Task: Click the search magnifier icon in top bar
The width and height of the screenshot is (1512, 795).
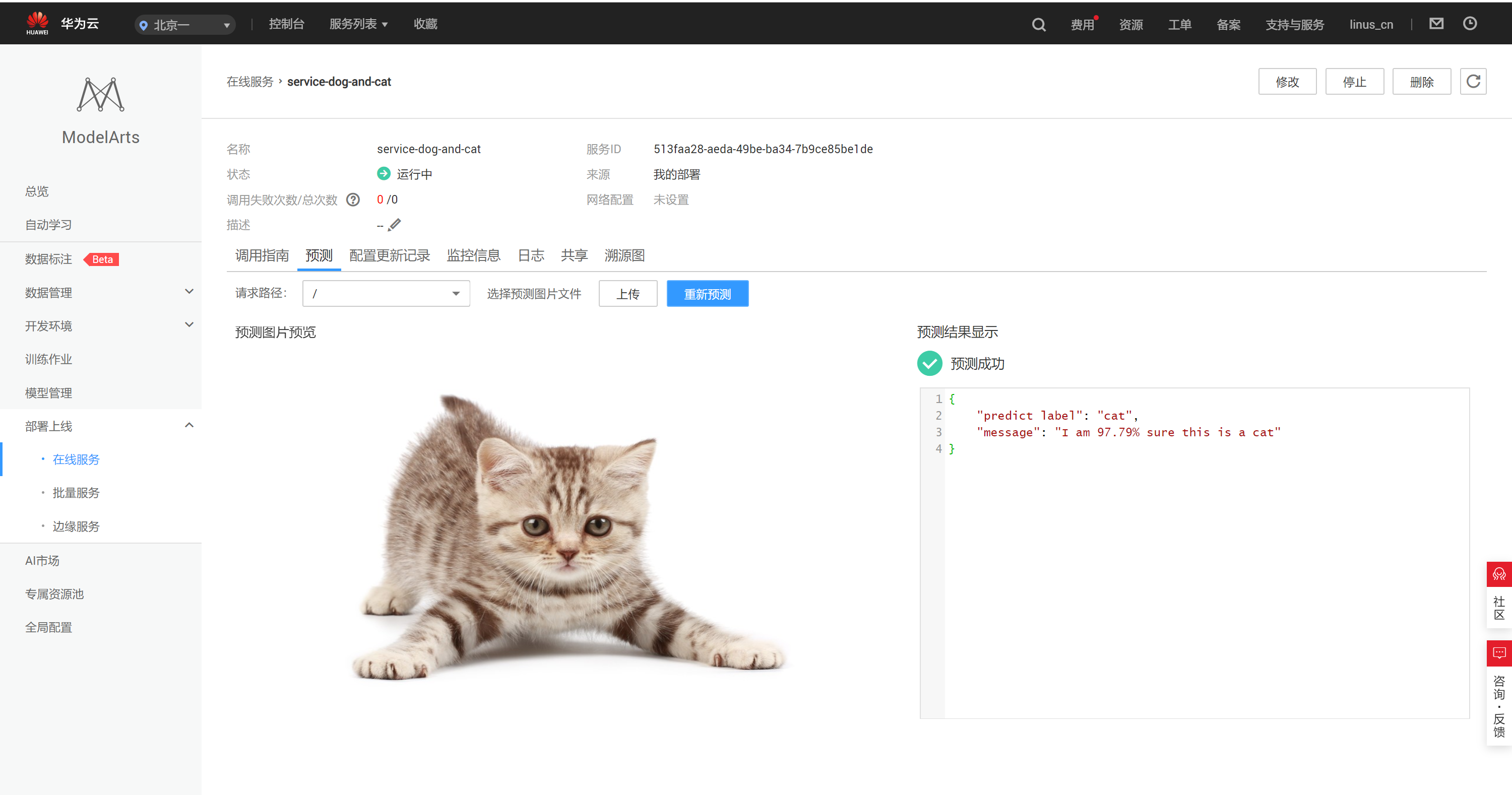Action: coord(1038,25)
